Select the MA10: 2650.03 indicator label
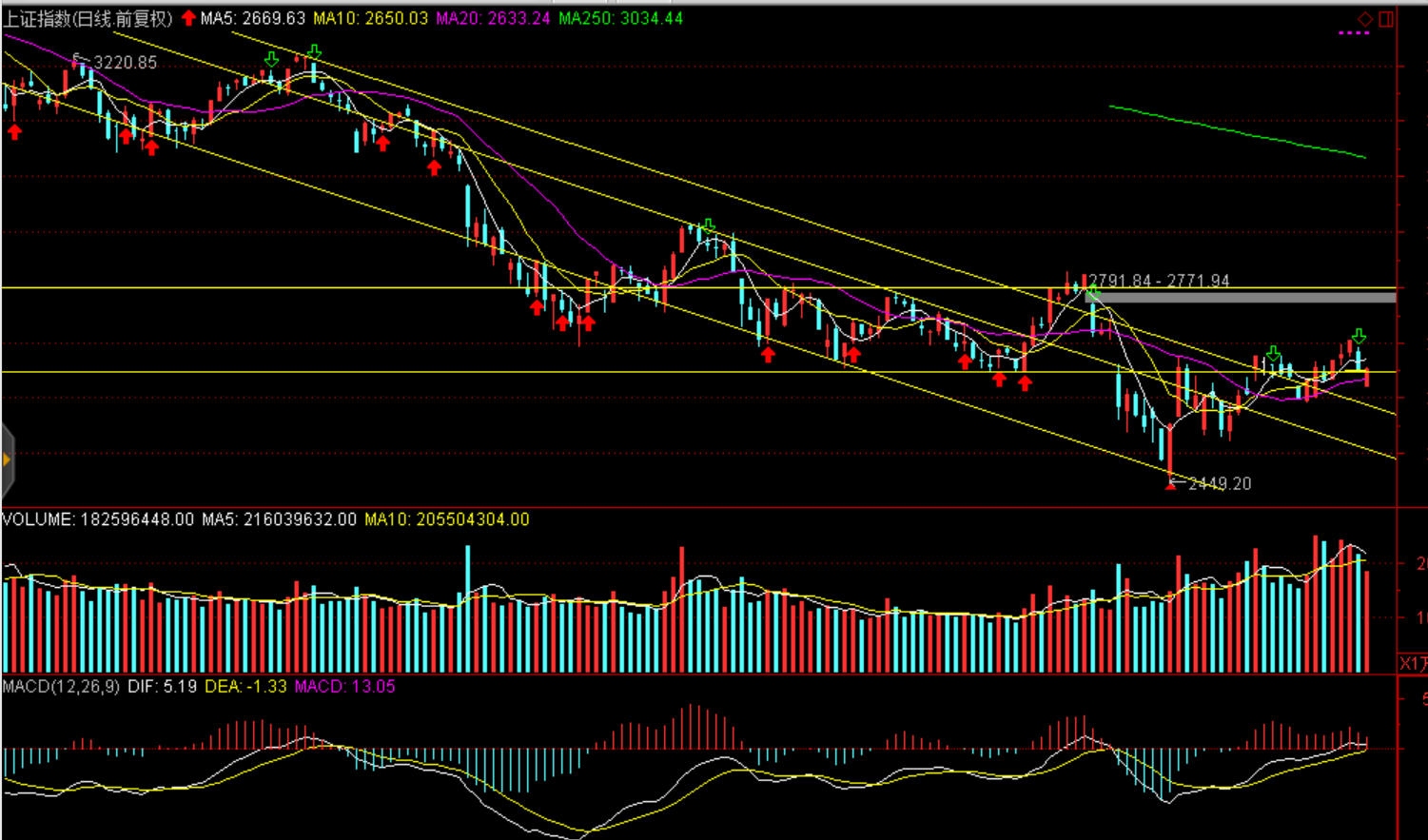 tap(371, 18)
